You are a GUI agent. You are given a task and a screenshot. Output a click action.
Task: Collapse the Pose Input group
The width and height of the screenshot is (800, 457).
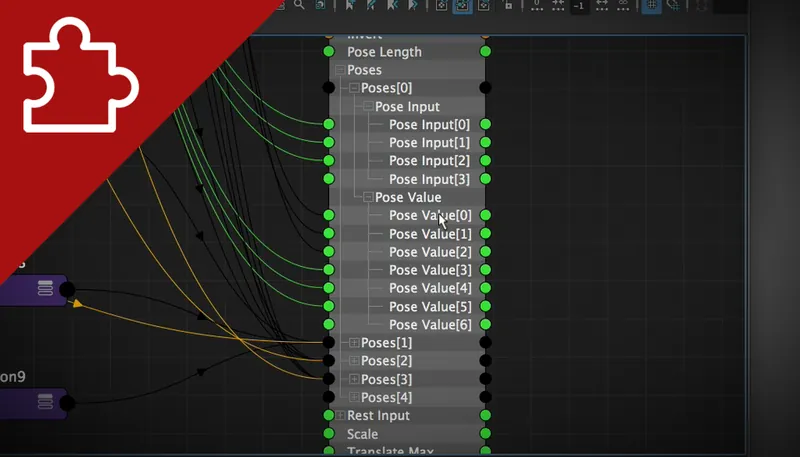[368, 107]
